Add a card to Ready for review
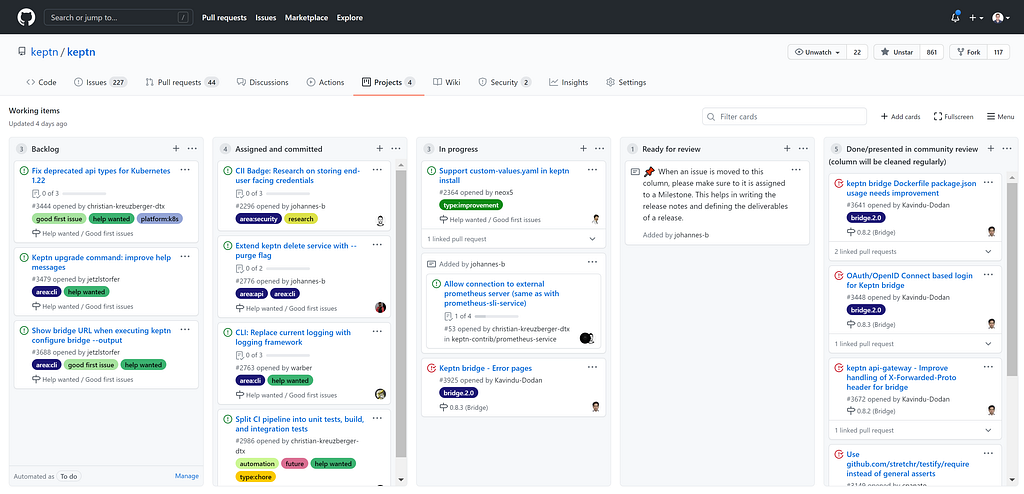This screenshot has width=1024, height=494. pos(787,149)
